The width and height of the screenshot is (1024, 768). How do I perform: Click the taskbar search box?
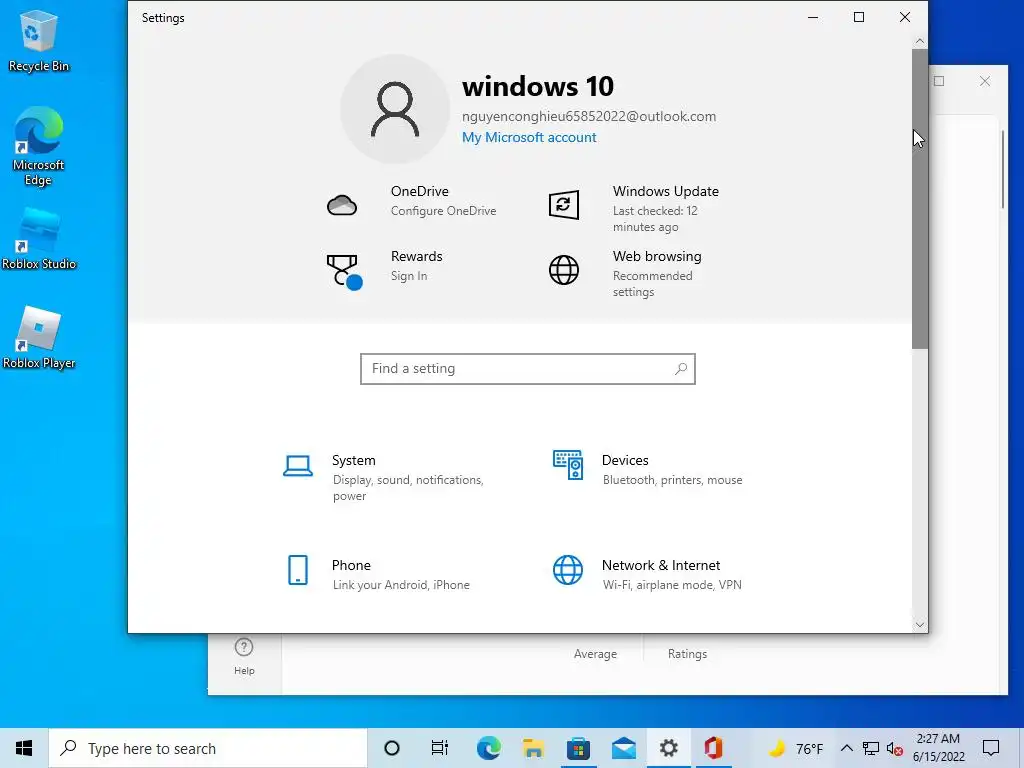point(208,748)
